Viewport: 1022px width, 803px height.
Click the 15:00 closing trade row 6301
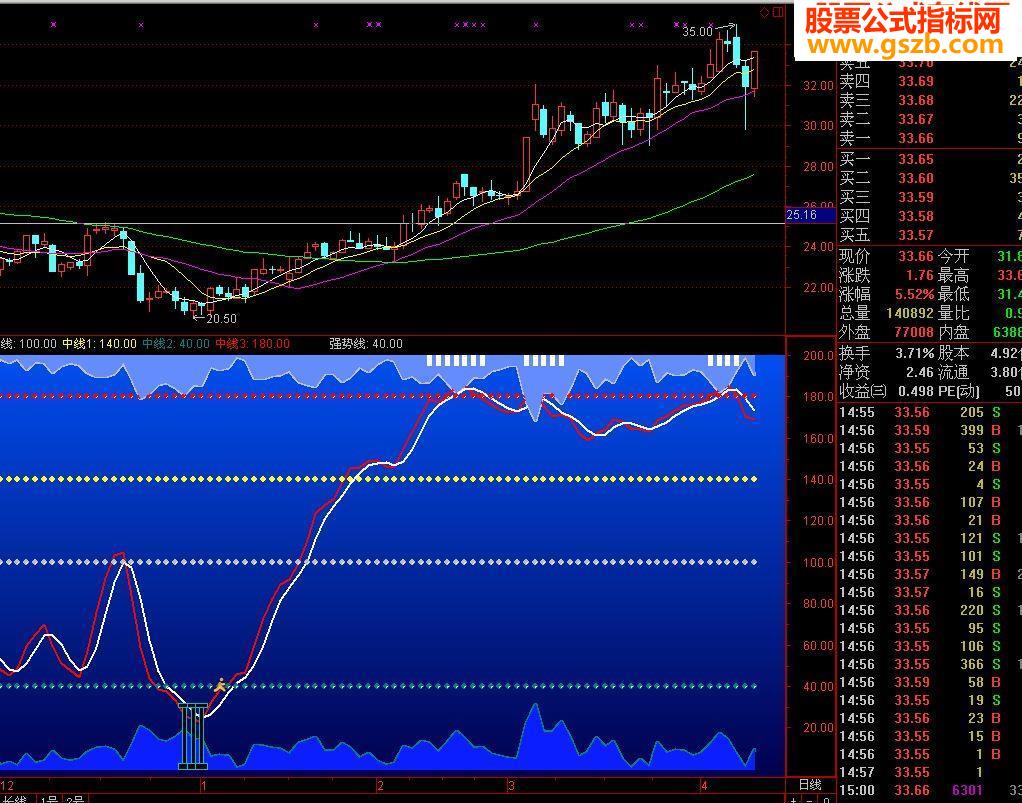pos(929,791)
